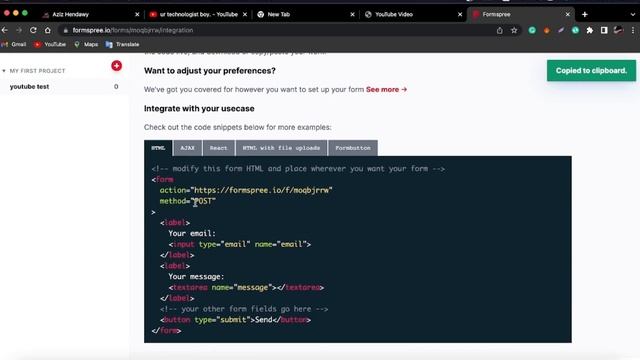Click the purple feather extension icon
This screenshot has height=360, width=640.
pyautogui.click(x=561, y=30)
